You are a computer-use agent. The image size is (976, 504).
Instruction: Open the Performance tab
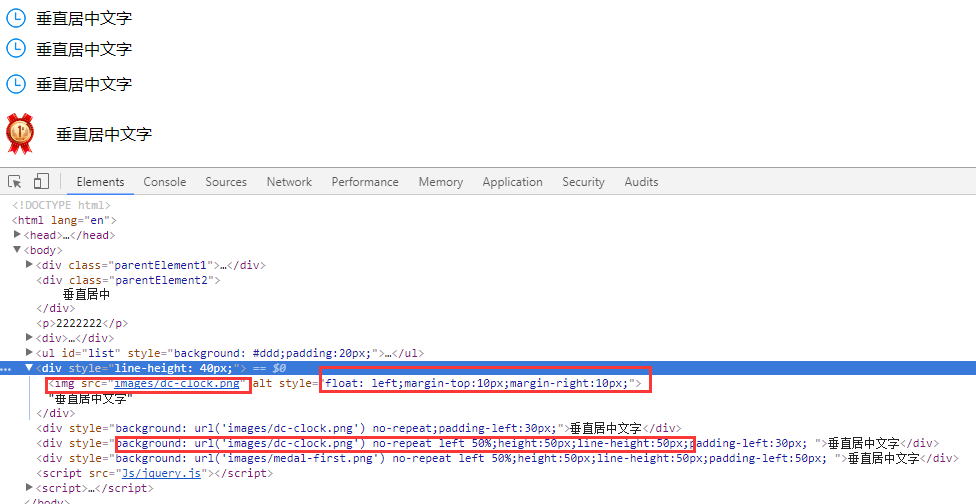point(365,182)
